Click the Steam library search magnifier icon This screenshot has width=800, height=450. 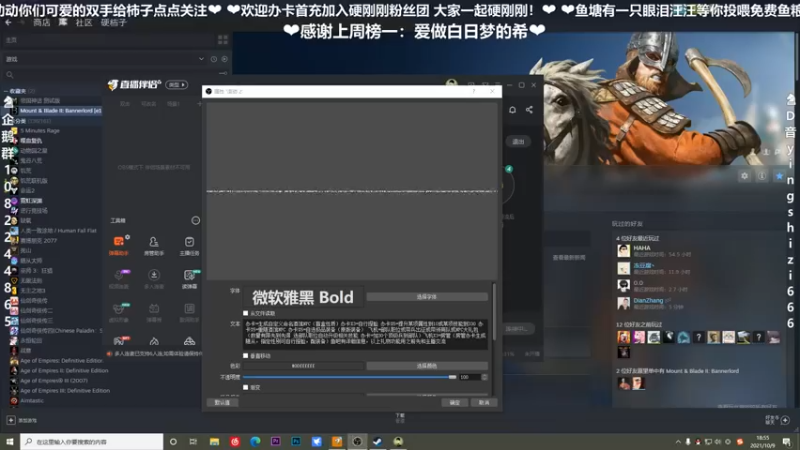[x=10, y=74]
